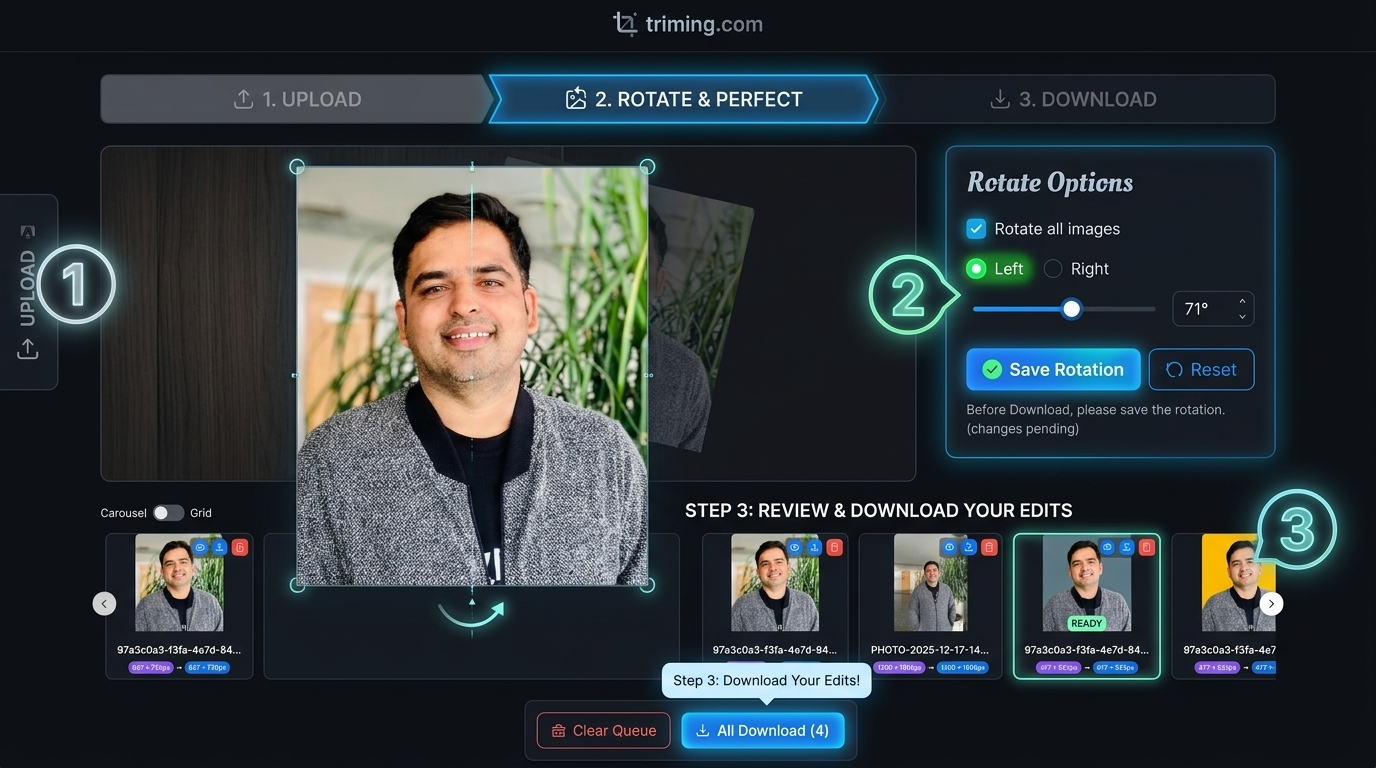Grab the top-right corner crop handle
Screen dimensions: 1376x768
click(647, 166)
